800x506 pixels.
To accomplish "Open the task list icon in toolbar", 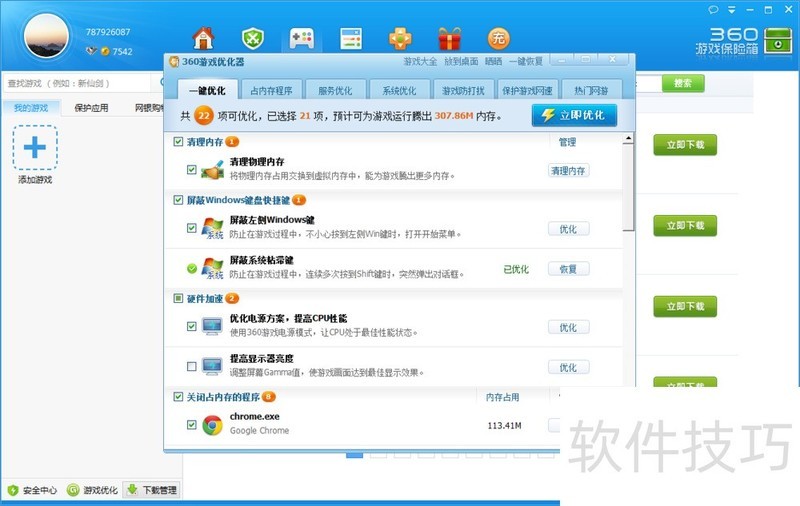I will [351, 38].
